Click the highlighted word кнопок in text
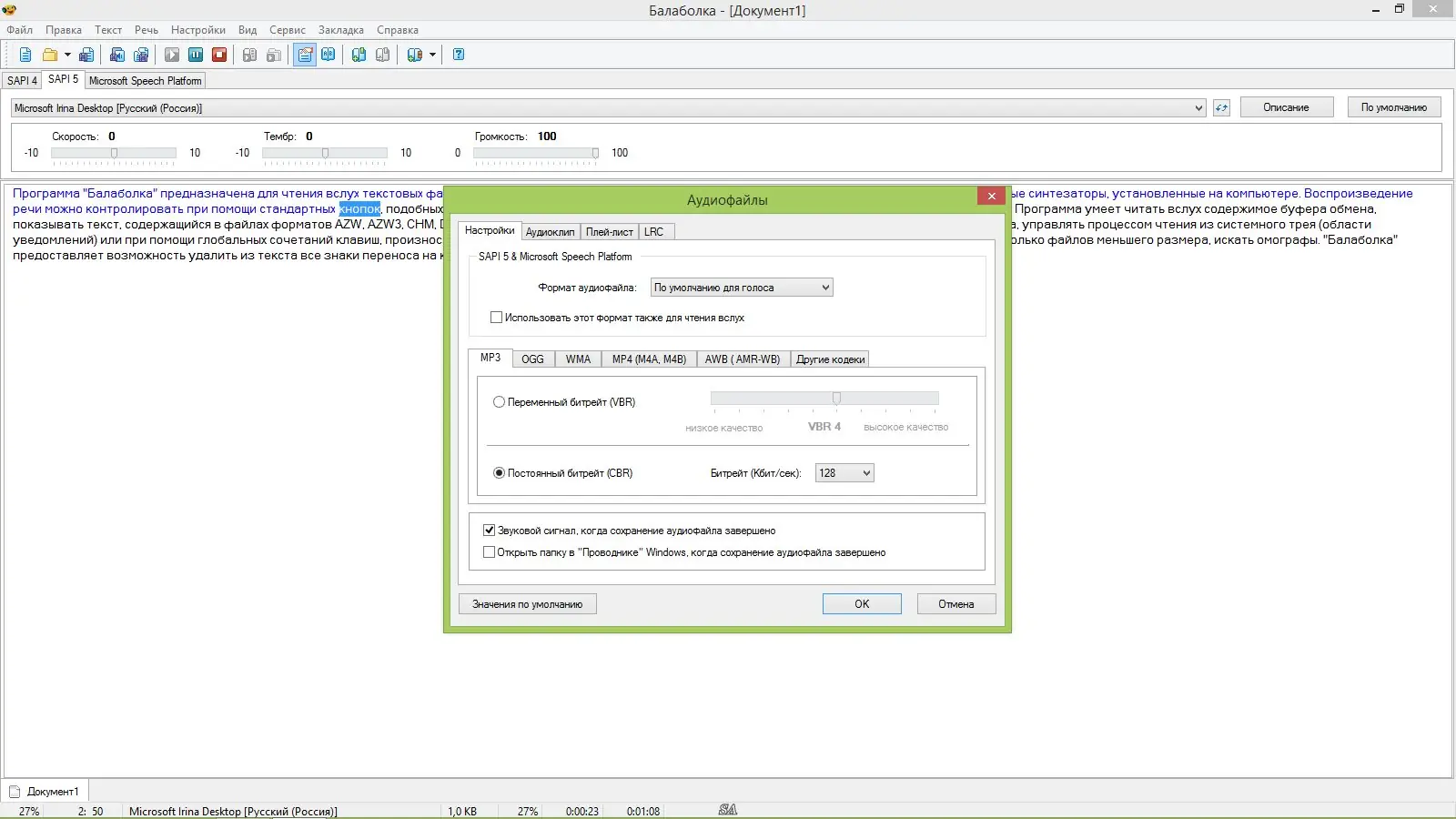1456x819 pixels. coord(360,209)
